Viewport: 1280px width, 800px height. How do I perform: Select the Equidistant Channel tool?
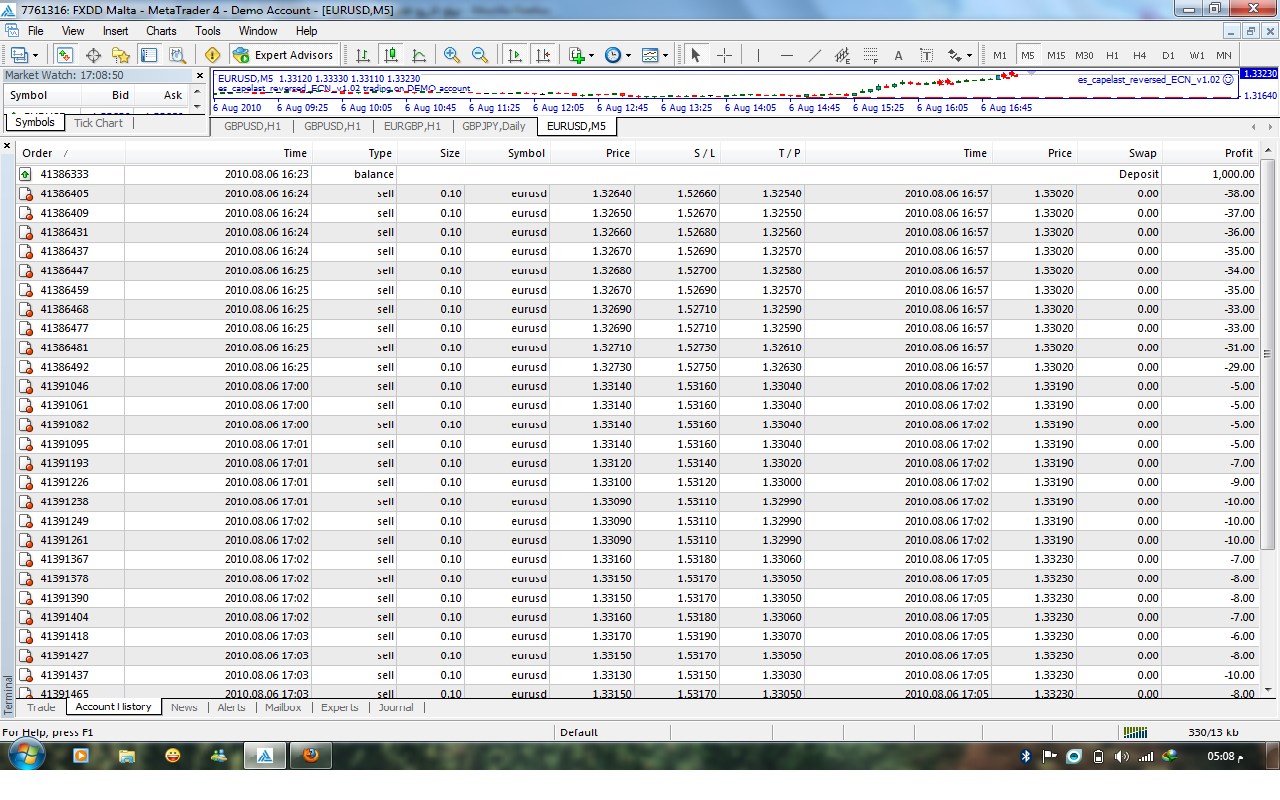[842, 55]
